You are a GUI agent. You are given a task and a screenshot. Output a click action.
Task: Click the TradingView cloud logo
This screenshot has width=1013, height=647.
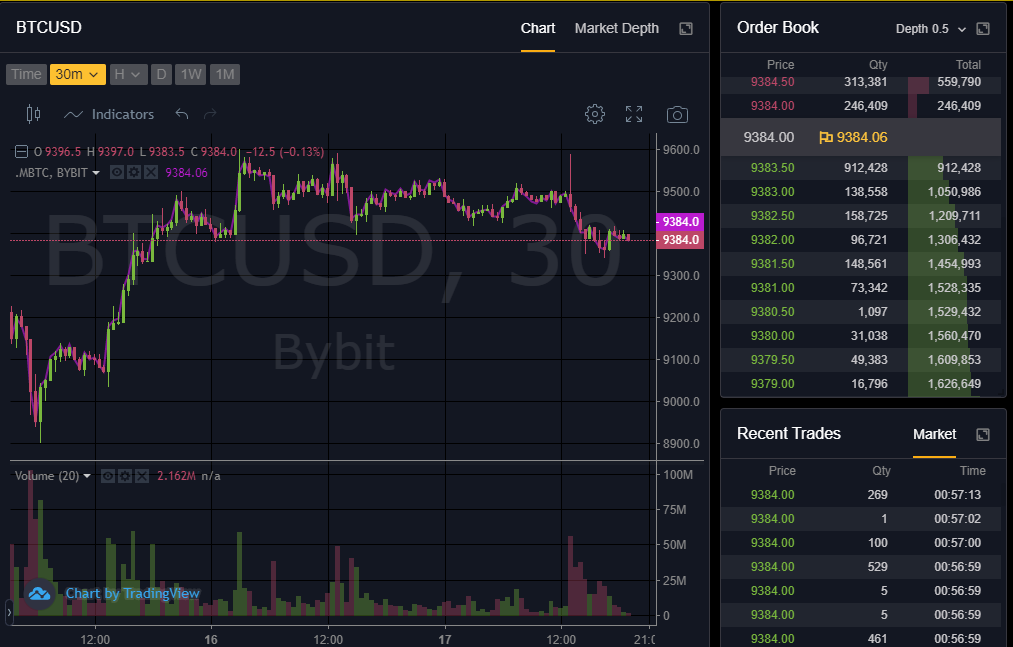pos(39,593)
